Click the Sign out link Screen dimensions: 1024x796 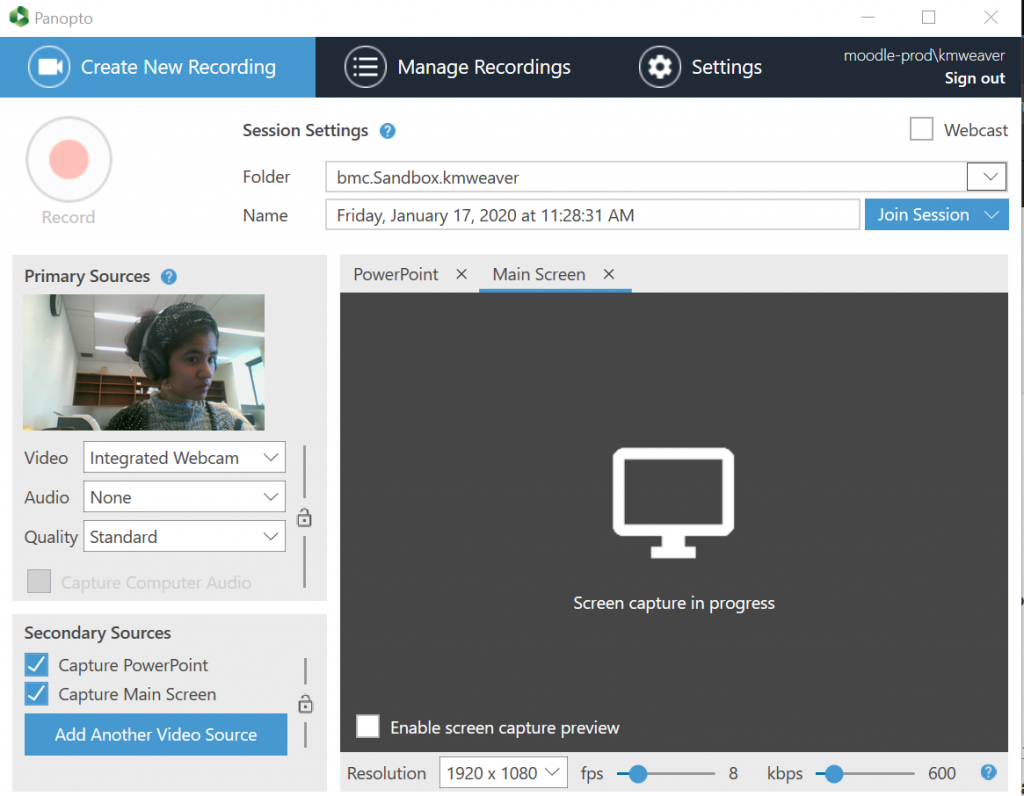tap(974, 78)
